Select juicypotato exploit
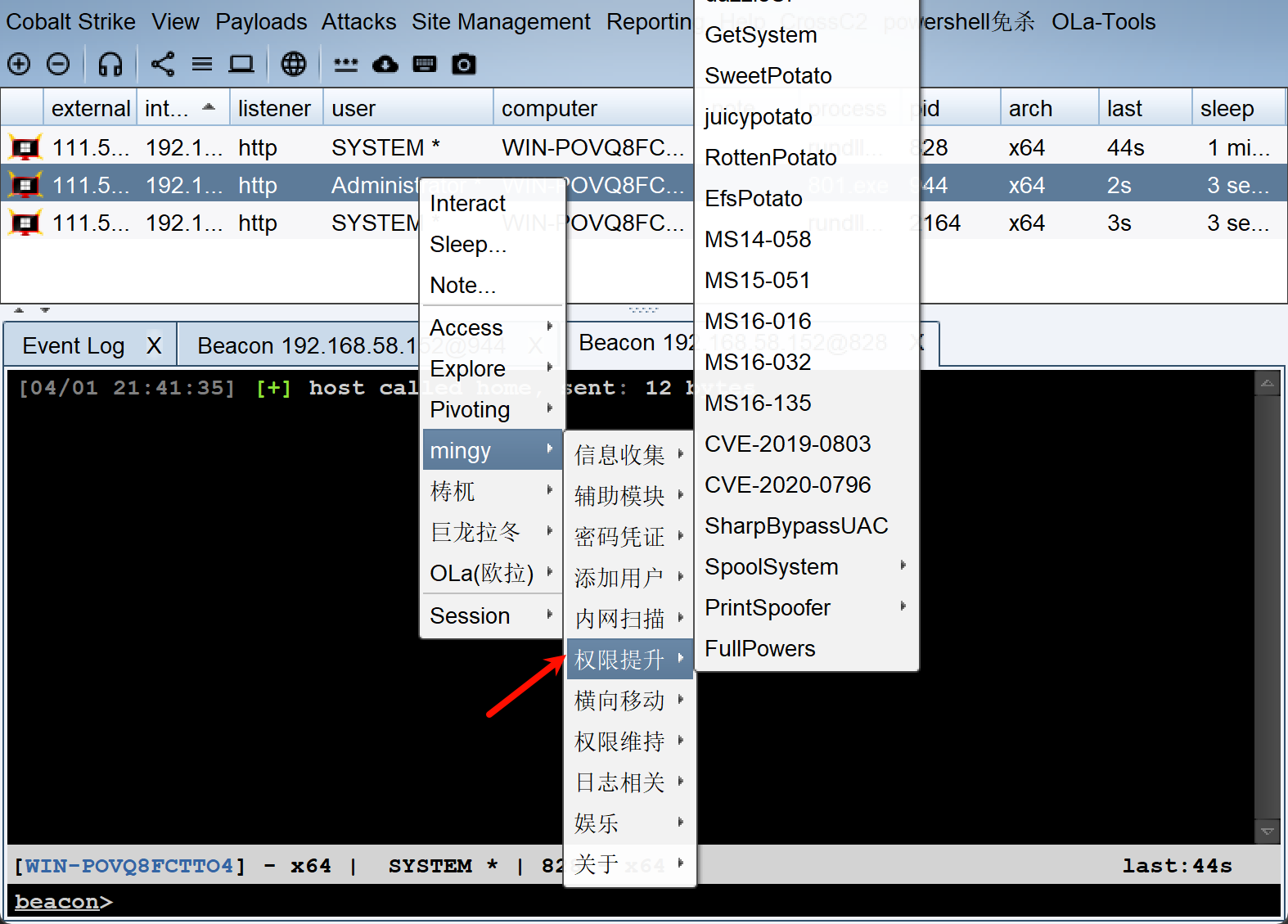Viewport: 1288px width, 924px height. pos(806,116)
